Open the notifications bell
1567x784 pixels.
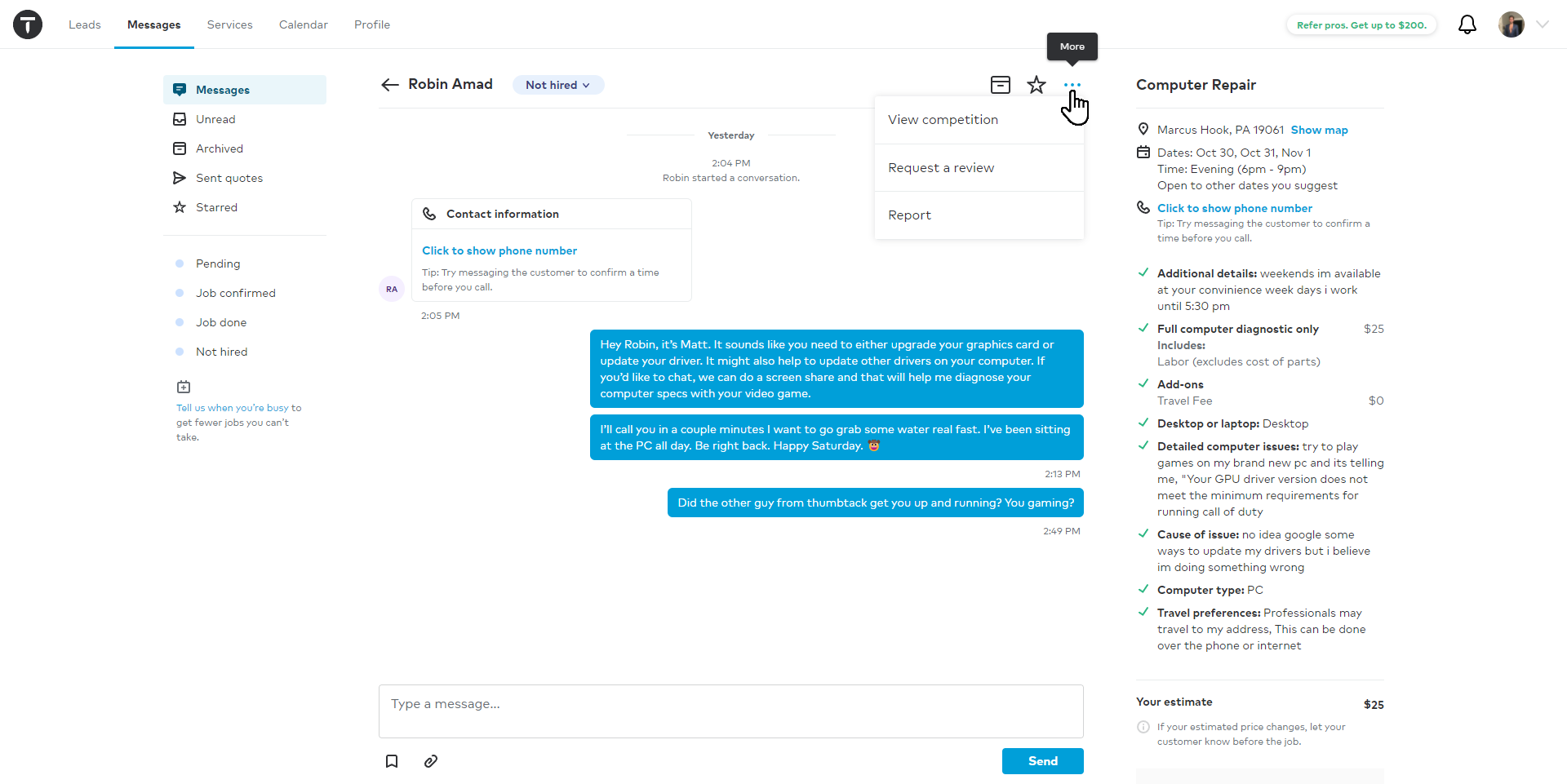tap(1467, 24)
